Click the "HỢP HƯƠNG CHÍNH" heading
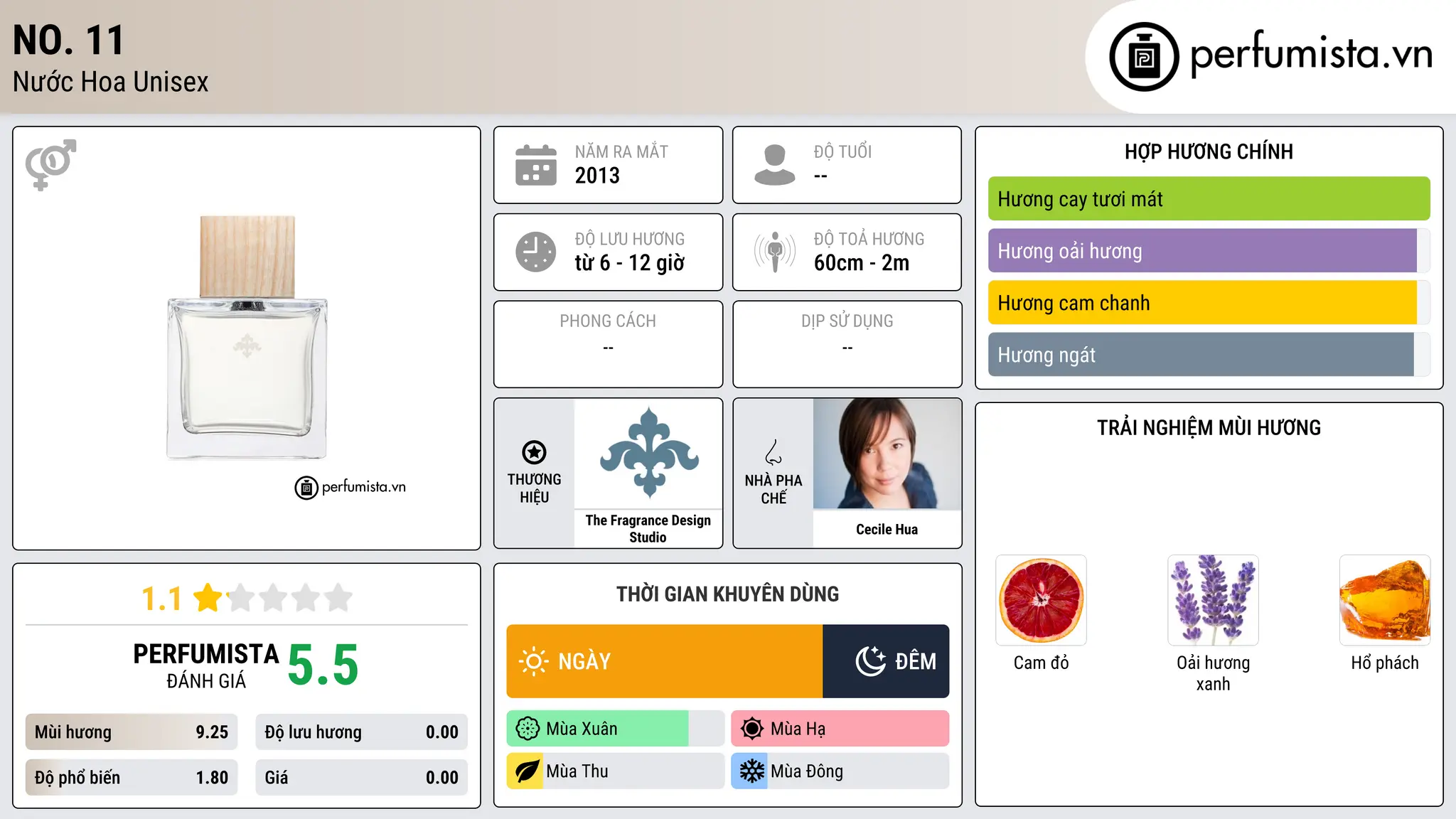This screenshot has height=819, width=1456. coord(1209,151)
